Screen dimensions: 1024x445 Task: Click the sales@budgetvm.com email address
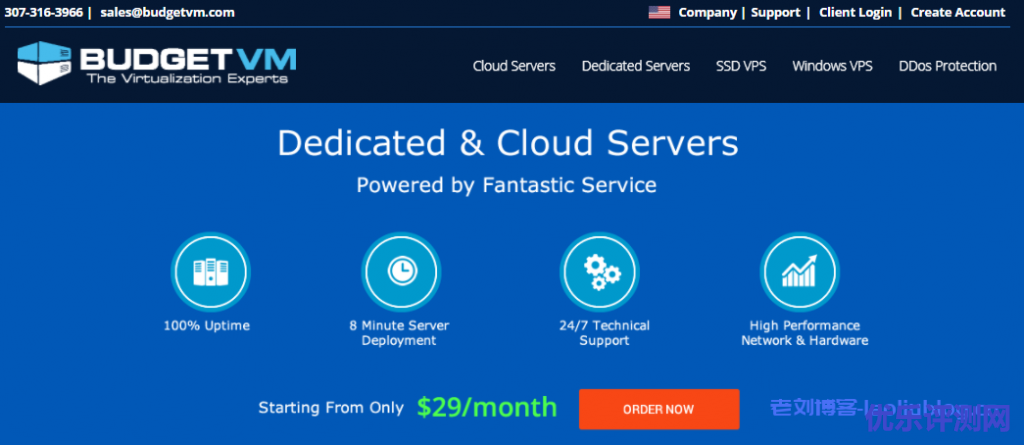pyautogui.click(x=167, y=13)
